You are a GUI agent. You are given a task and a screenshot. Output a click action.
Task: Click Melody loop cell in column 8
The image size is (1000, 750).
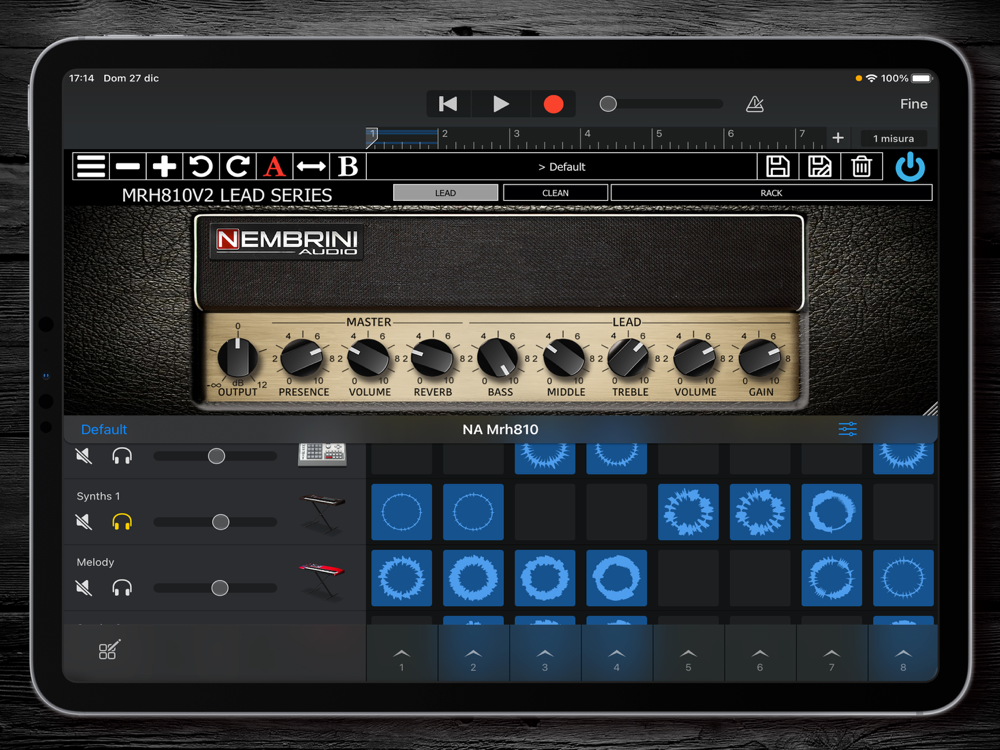(903, 578)
